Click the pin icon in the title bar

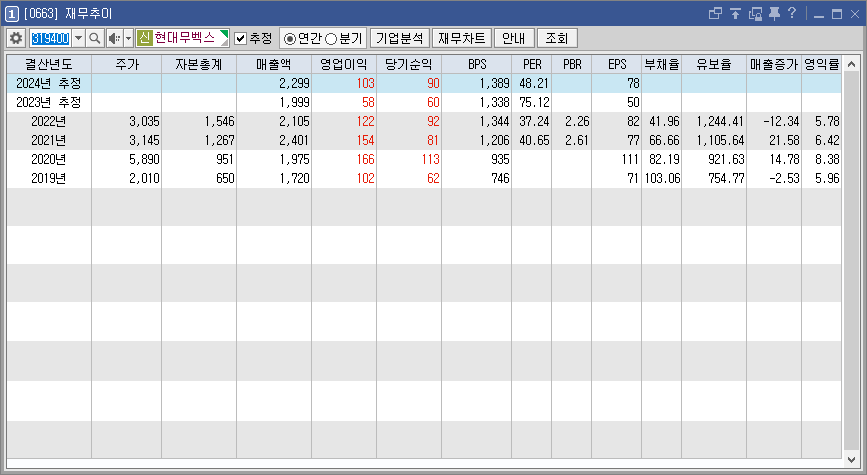[774, 13]
